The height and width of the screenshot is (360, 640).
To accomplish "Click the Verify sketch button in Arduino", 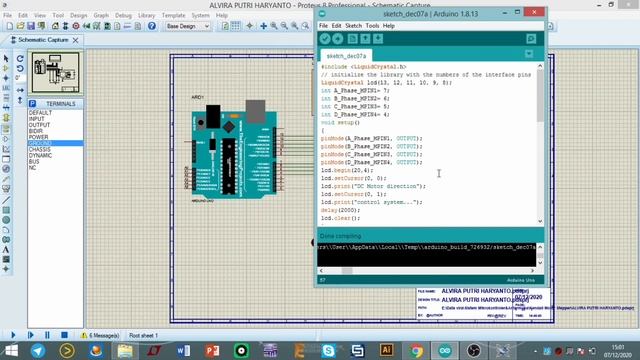I will coord(324,38).
